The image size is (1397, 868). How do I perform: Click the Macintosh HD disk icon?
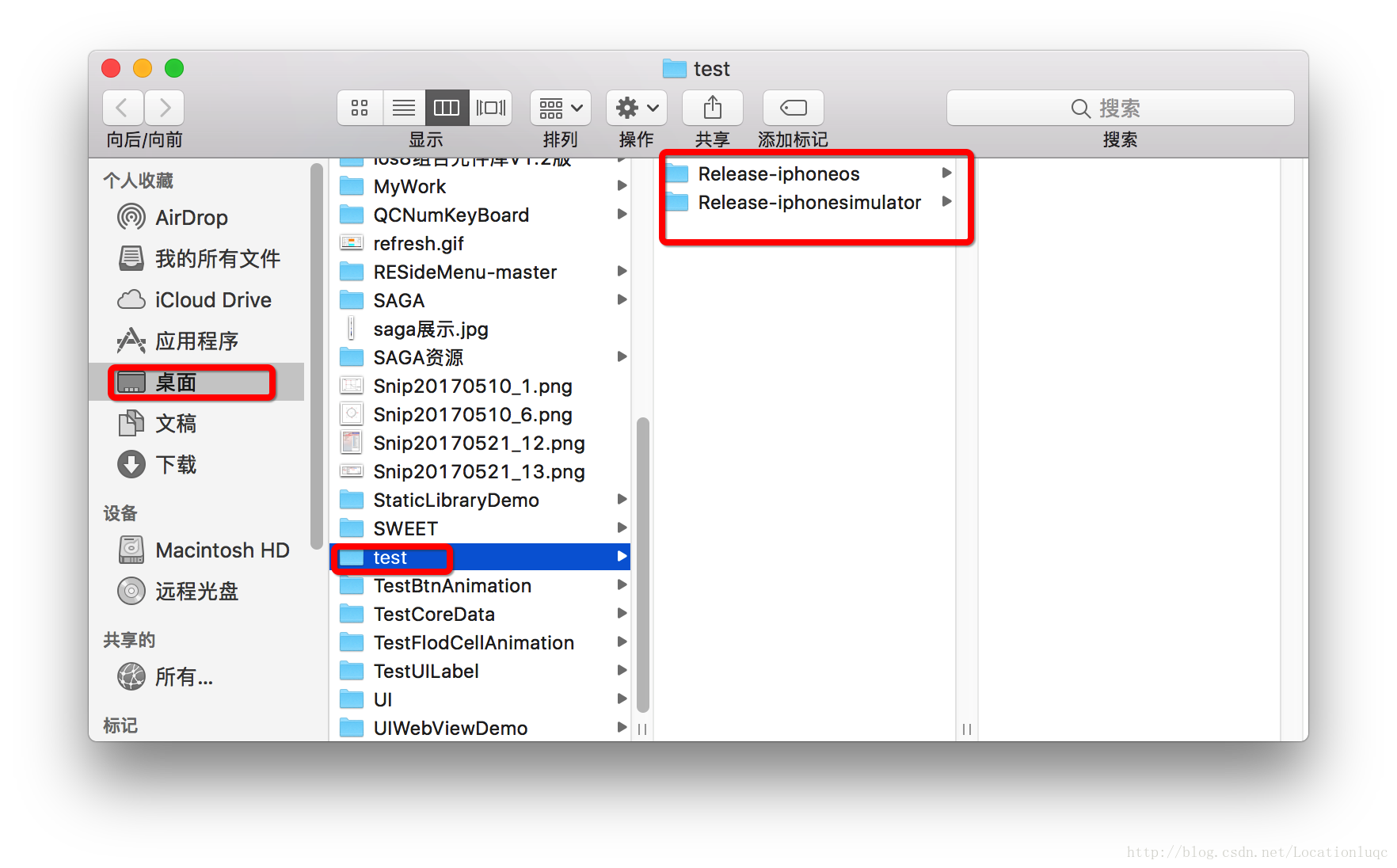131,550
